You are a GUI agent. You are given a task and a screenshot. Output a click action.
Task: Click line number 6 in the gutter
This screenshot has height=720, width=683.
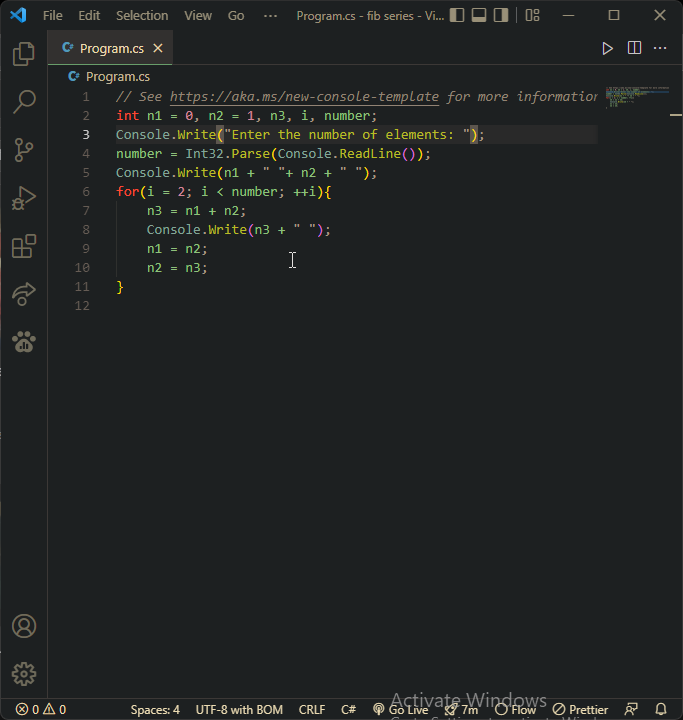86,191
